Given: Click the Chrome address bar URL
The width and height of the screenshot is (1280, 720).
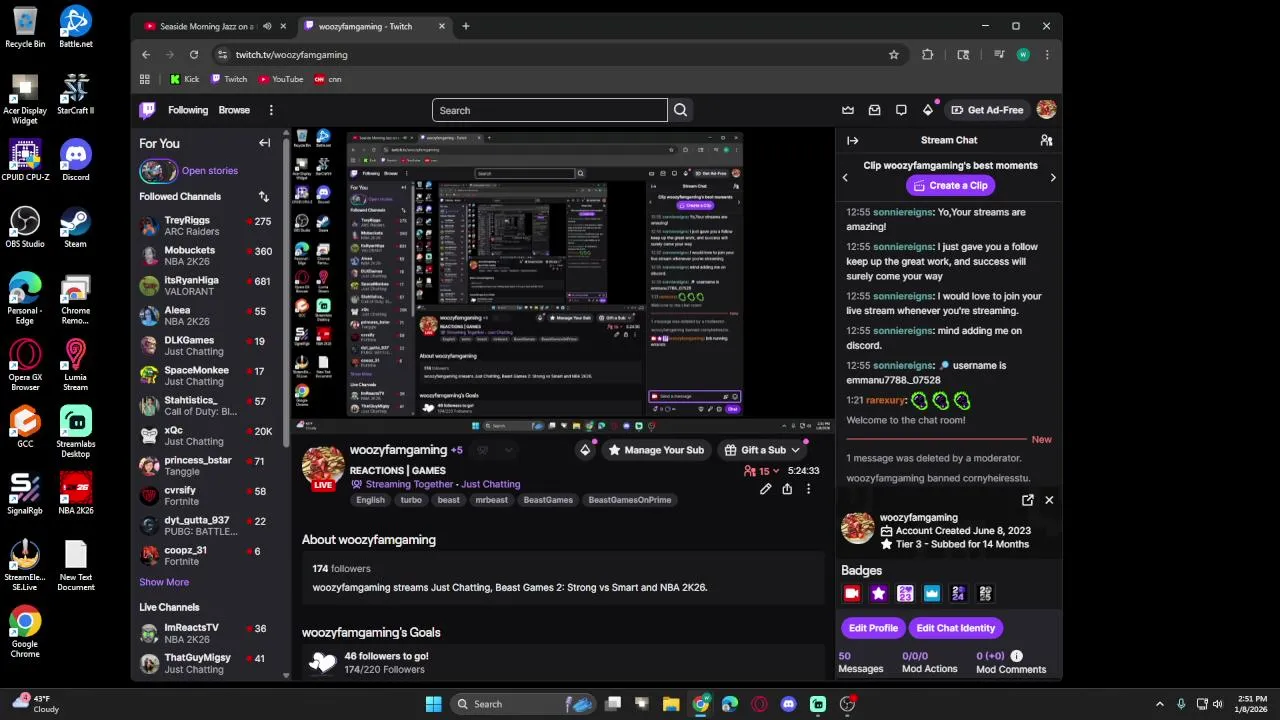Looking at the screenshot, I should tap(292, 55).
